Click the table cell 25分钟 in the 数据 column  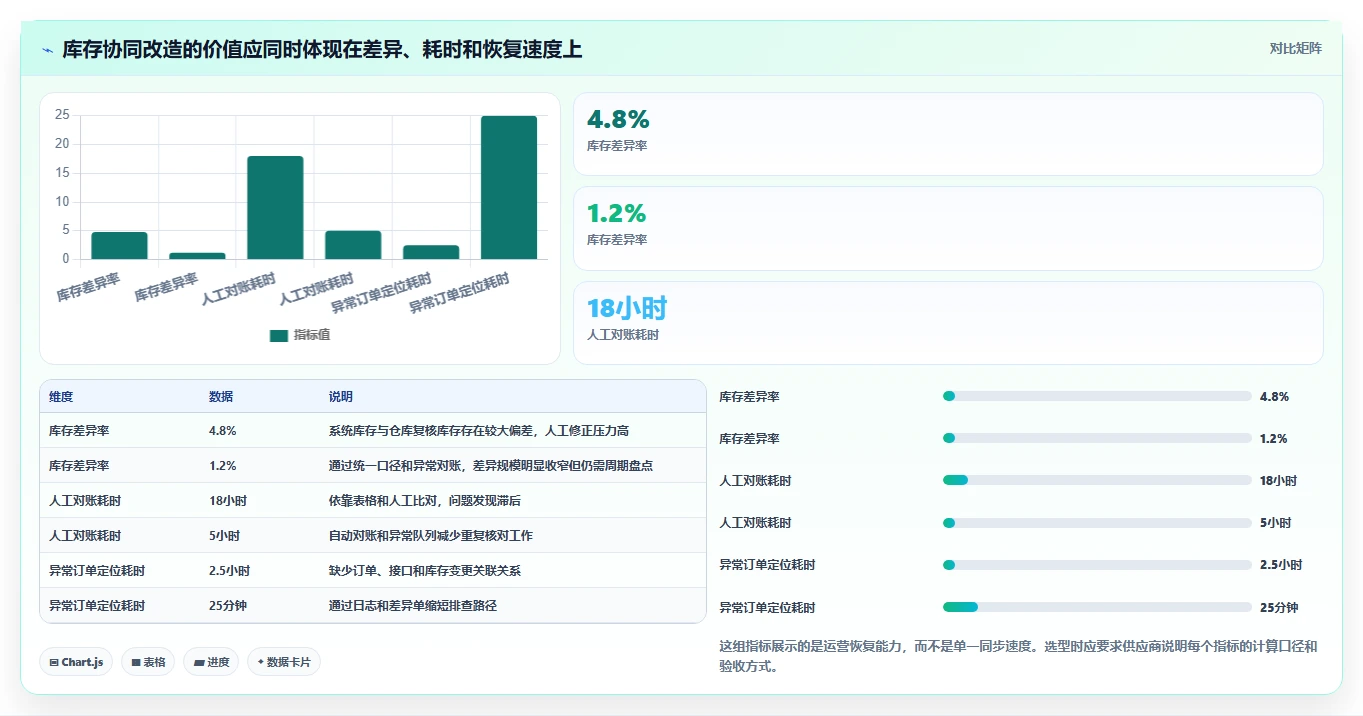228,606
